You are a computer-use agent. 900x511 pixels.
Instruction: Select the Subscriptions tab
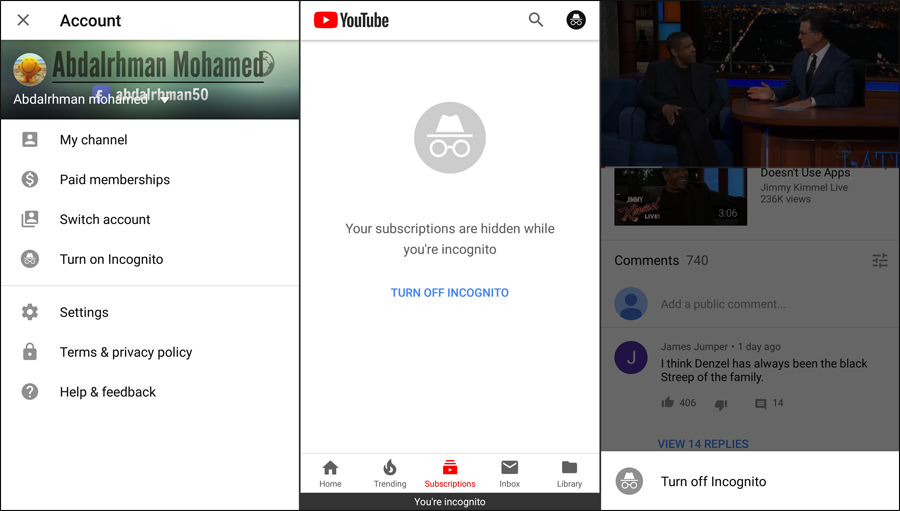449,473
